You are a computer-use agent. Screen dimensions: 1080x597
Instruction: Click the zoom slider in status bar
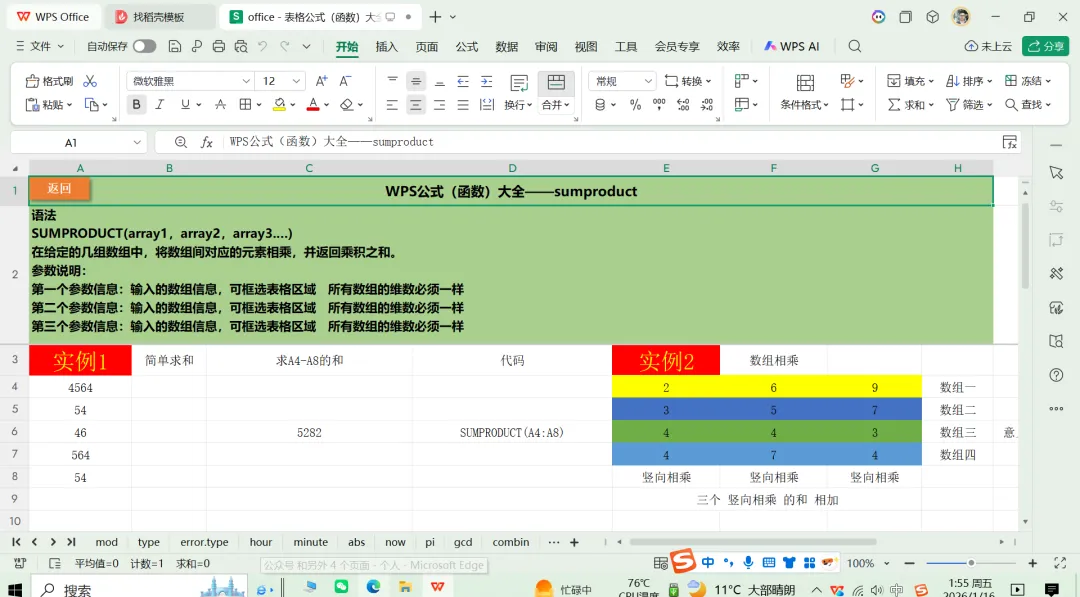(x=970, y=563)
